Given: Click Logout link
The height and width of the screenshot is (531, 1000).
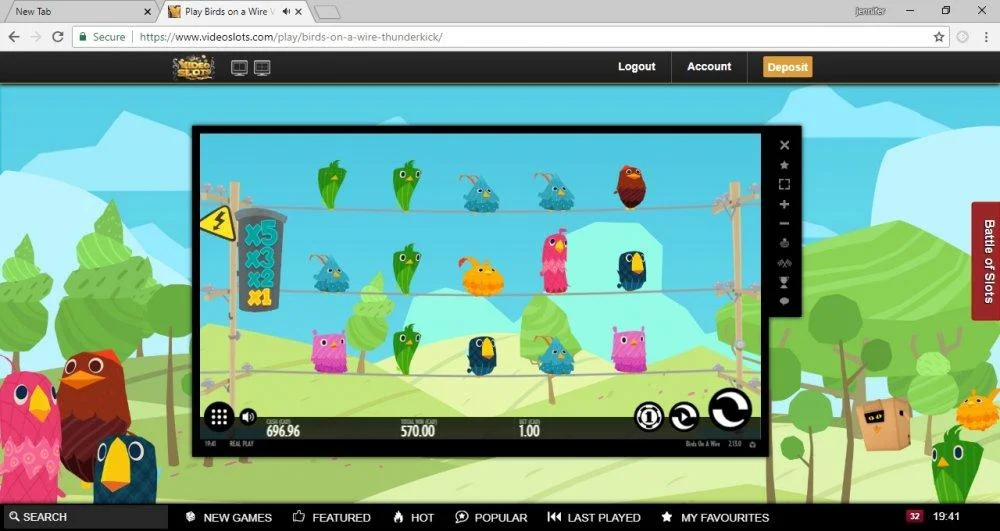Looking at the screenshot, I should point(636,66).
